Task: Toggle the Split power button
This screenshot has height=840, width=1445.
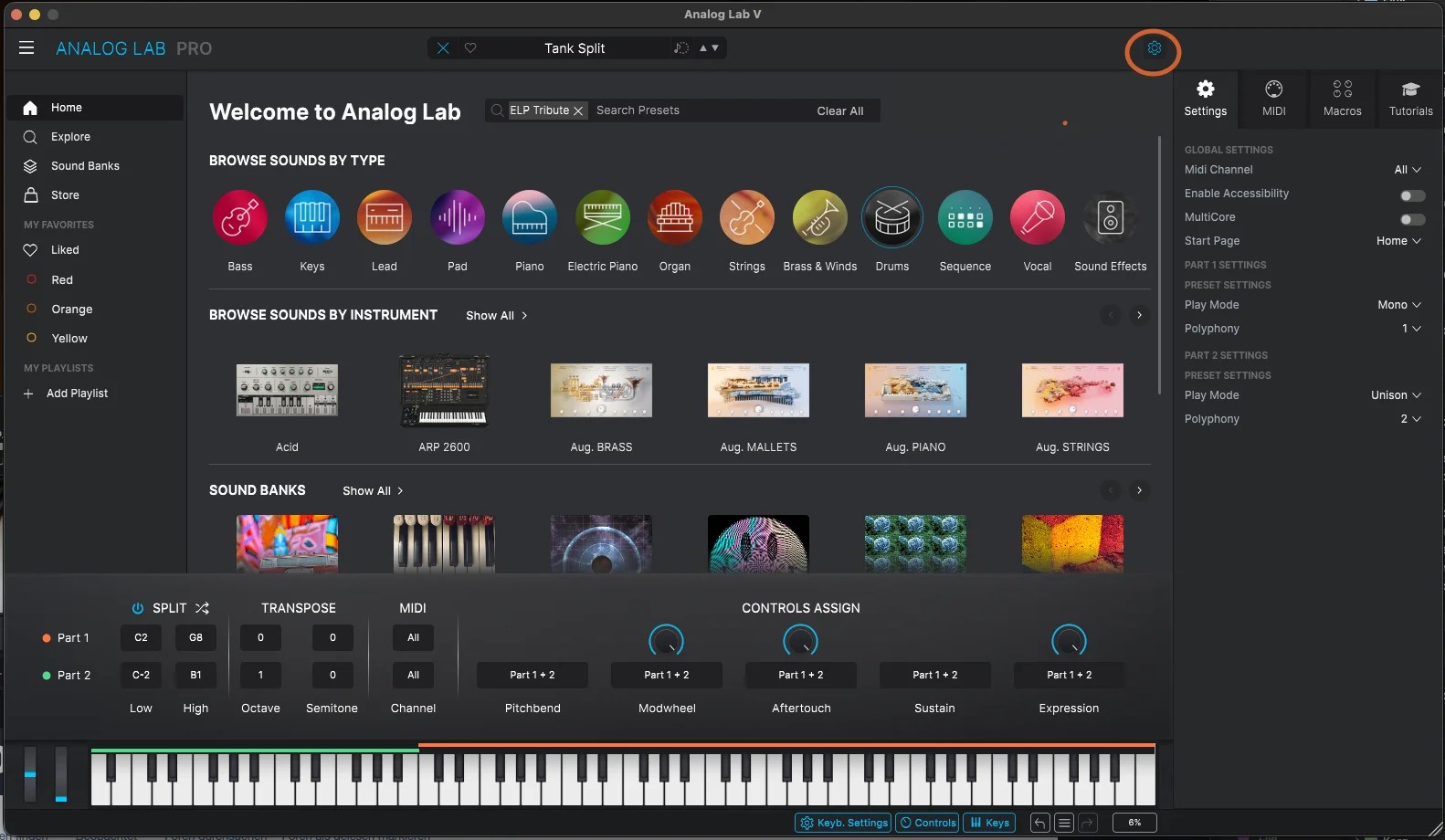Action: (x=138, y=608)
